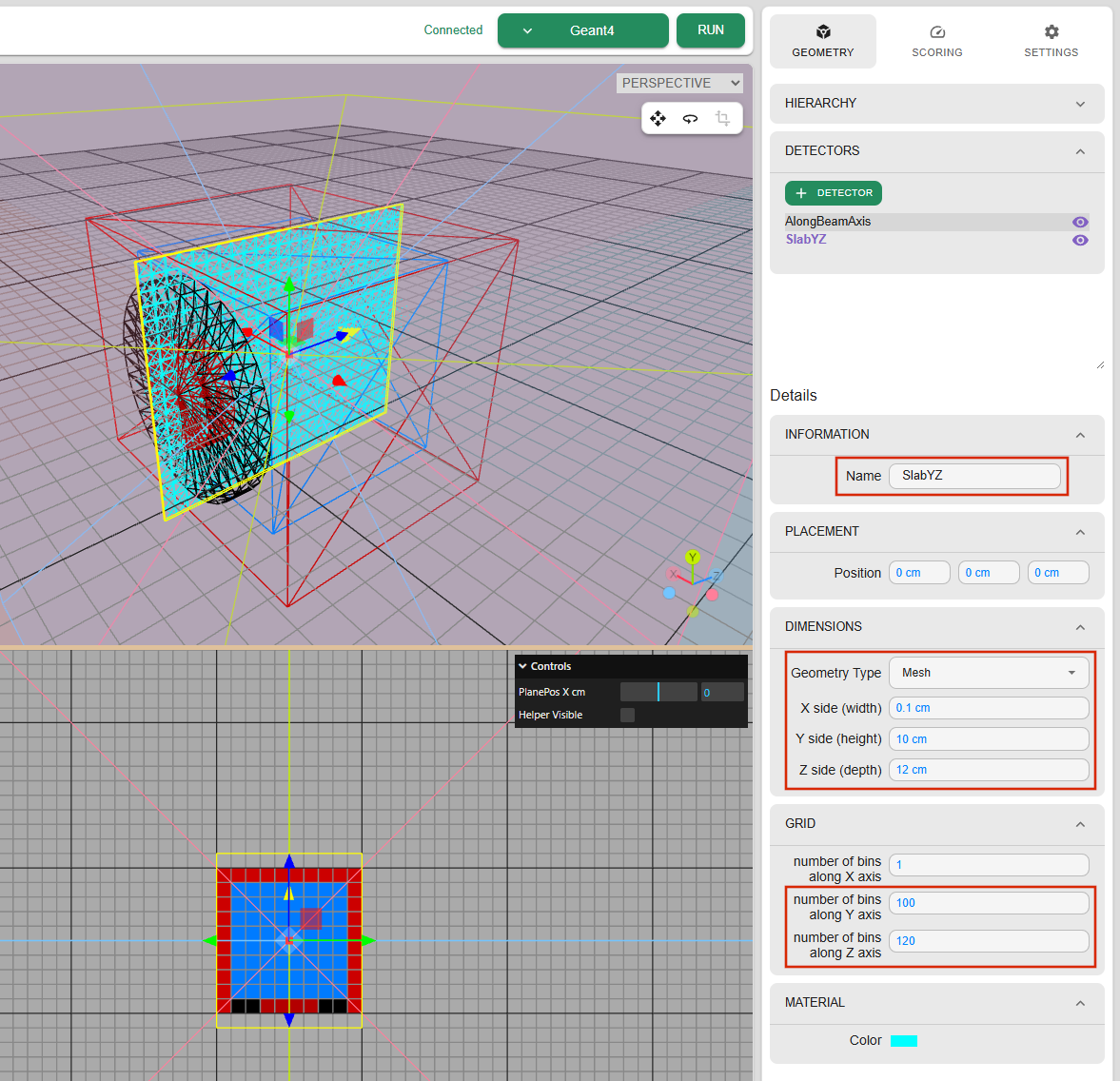Select the rotate tool icon
1120x1081 pixels.
pos(690,119)
